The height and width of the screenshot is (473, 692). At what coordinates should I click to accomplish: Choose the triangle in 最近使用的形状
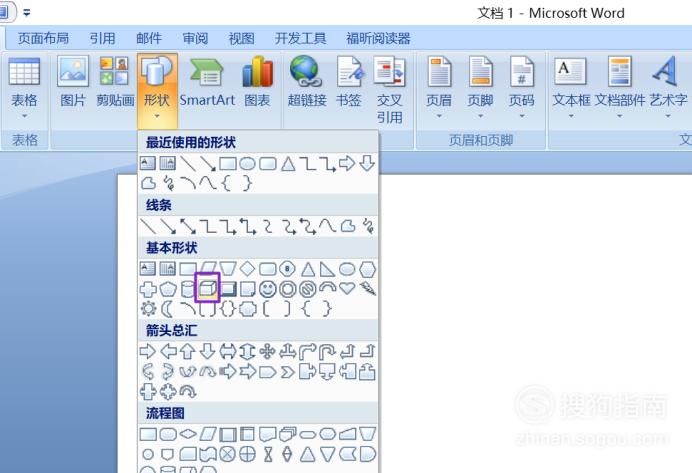[288, 164]
